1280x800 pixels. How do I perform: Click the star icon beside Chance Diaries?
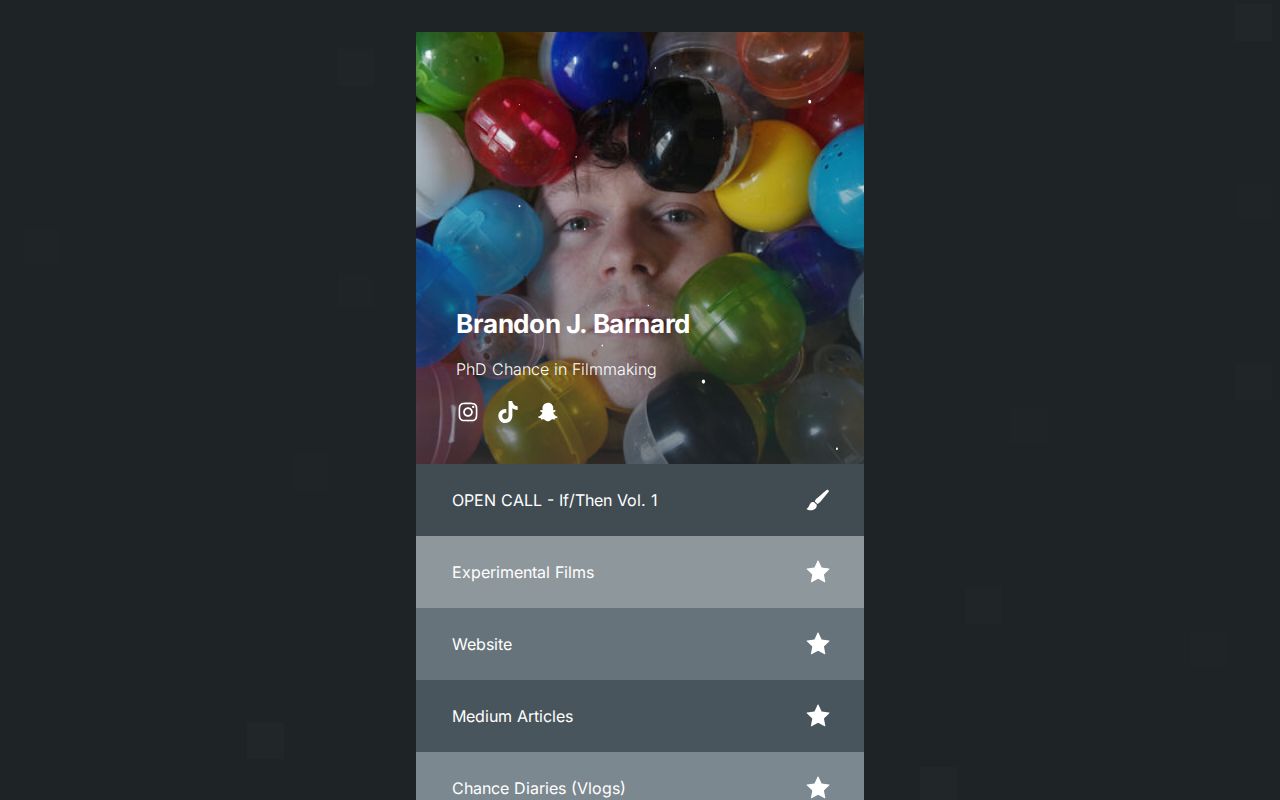click(818, 788)
